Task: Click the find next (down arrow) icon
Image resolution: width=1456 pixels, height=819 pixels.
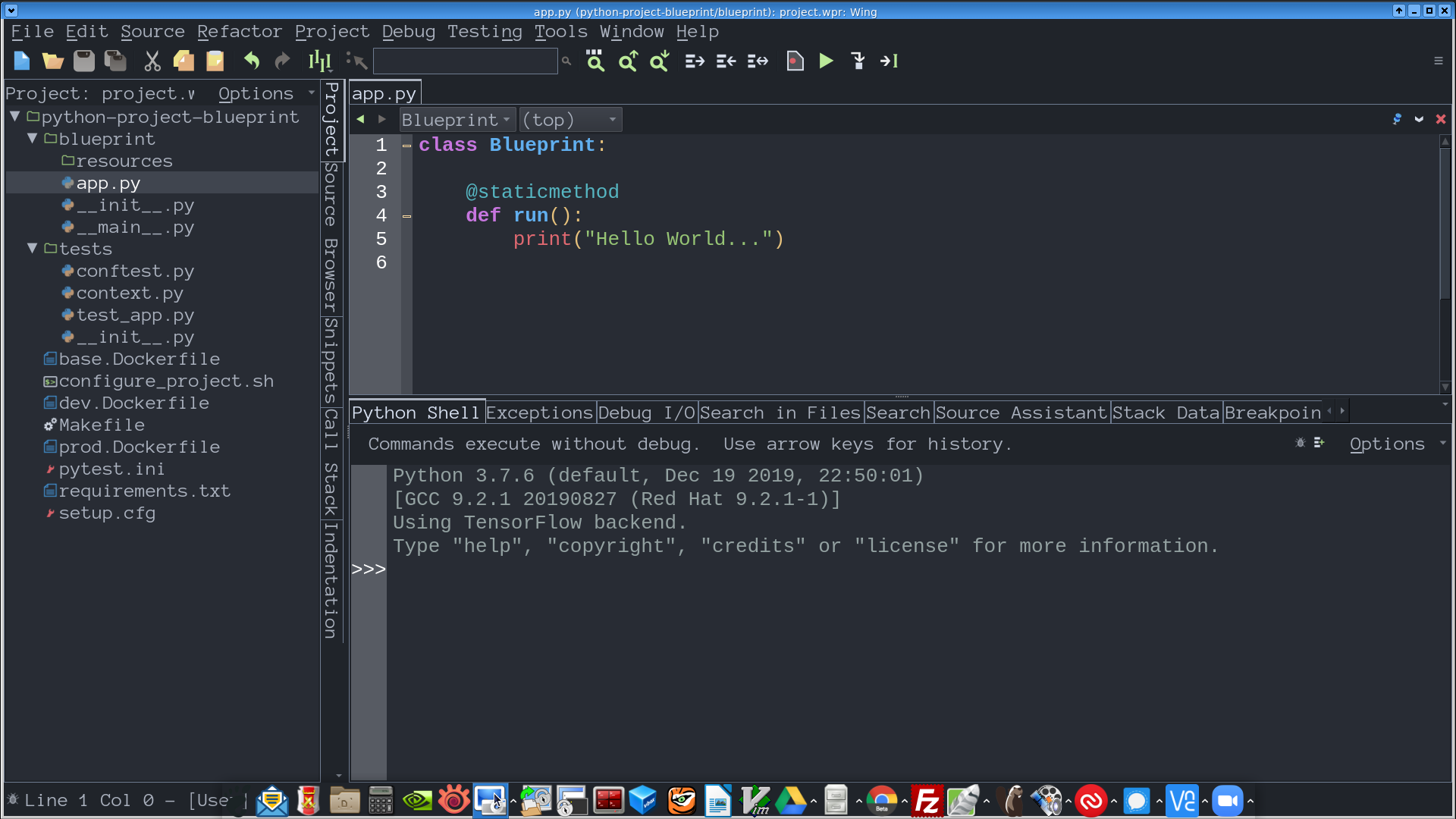Action: pos(659,61)
